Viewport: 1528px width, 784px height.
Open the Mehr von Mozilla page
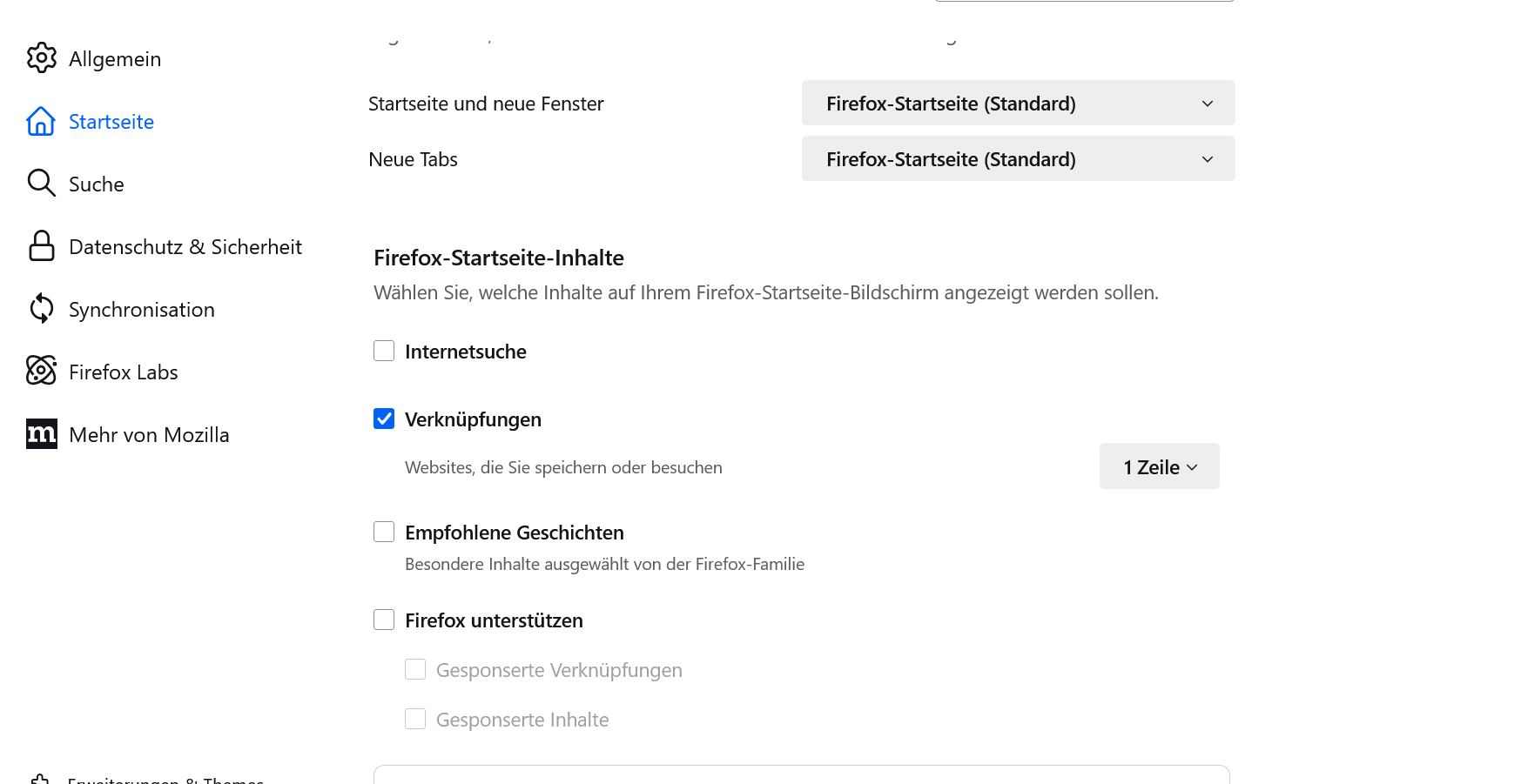pos(149,435)
